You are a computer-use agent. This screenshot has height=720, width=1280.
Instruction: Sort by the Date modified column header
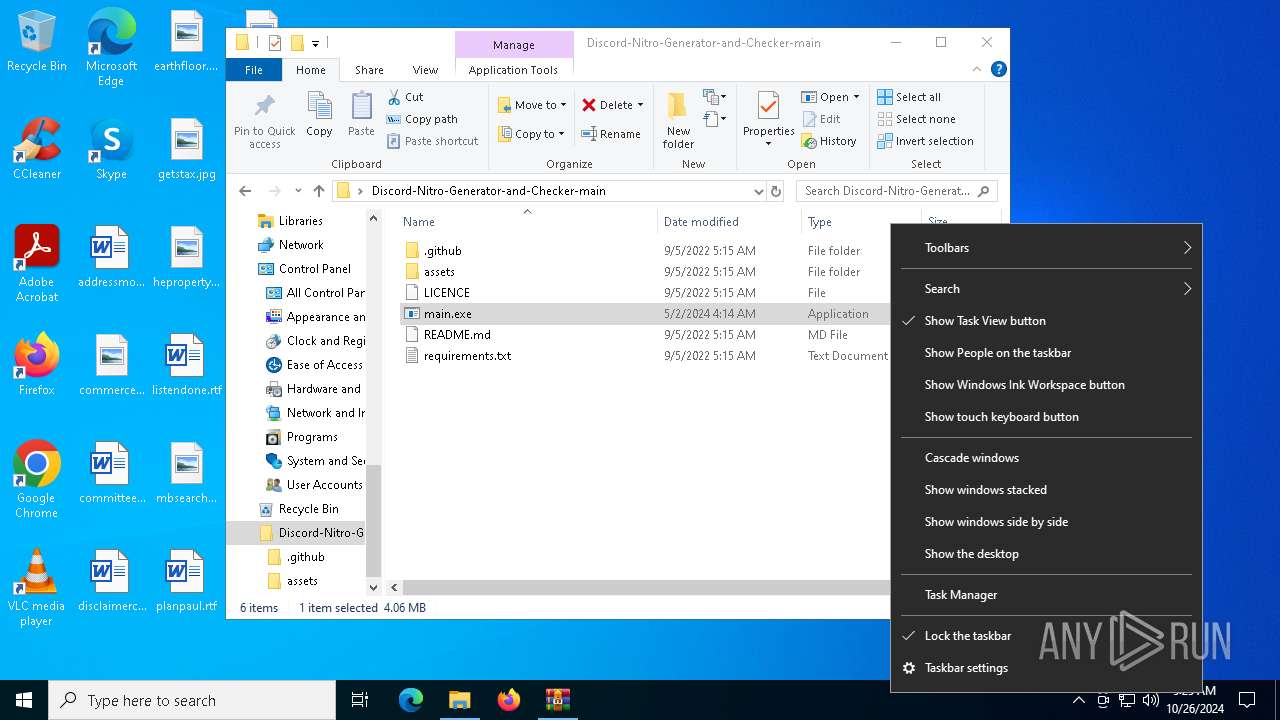coord(729,222)
